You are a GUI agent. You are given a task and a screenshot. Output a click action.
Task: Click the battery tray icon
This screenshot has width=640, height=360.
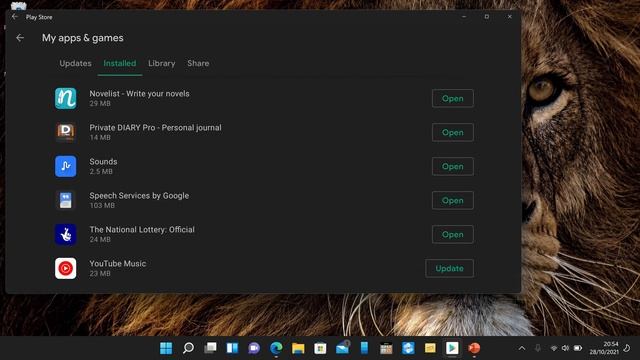(578, 348)
